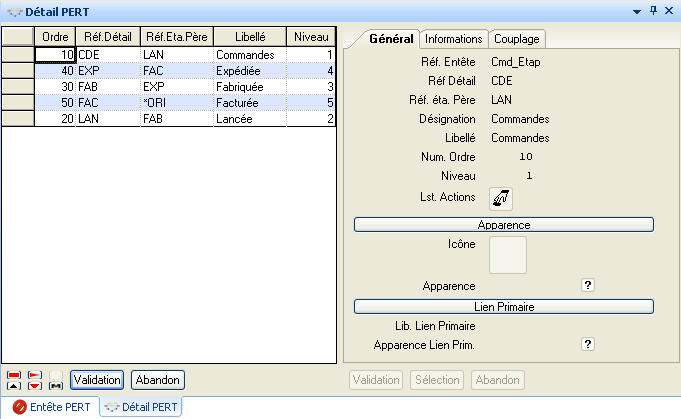This screenshot has height=419, width=681.
Task: Click the Apparence question mark icon
Action: pyautogui.click(x=588, y=285)
